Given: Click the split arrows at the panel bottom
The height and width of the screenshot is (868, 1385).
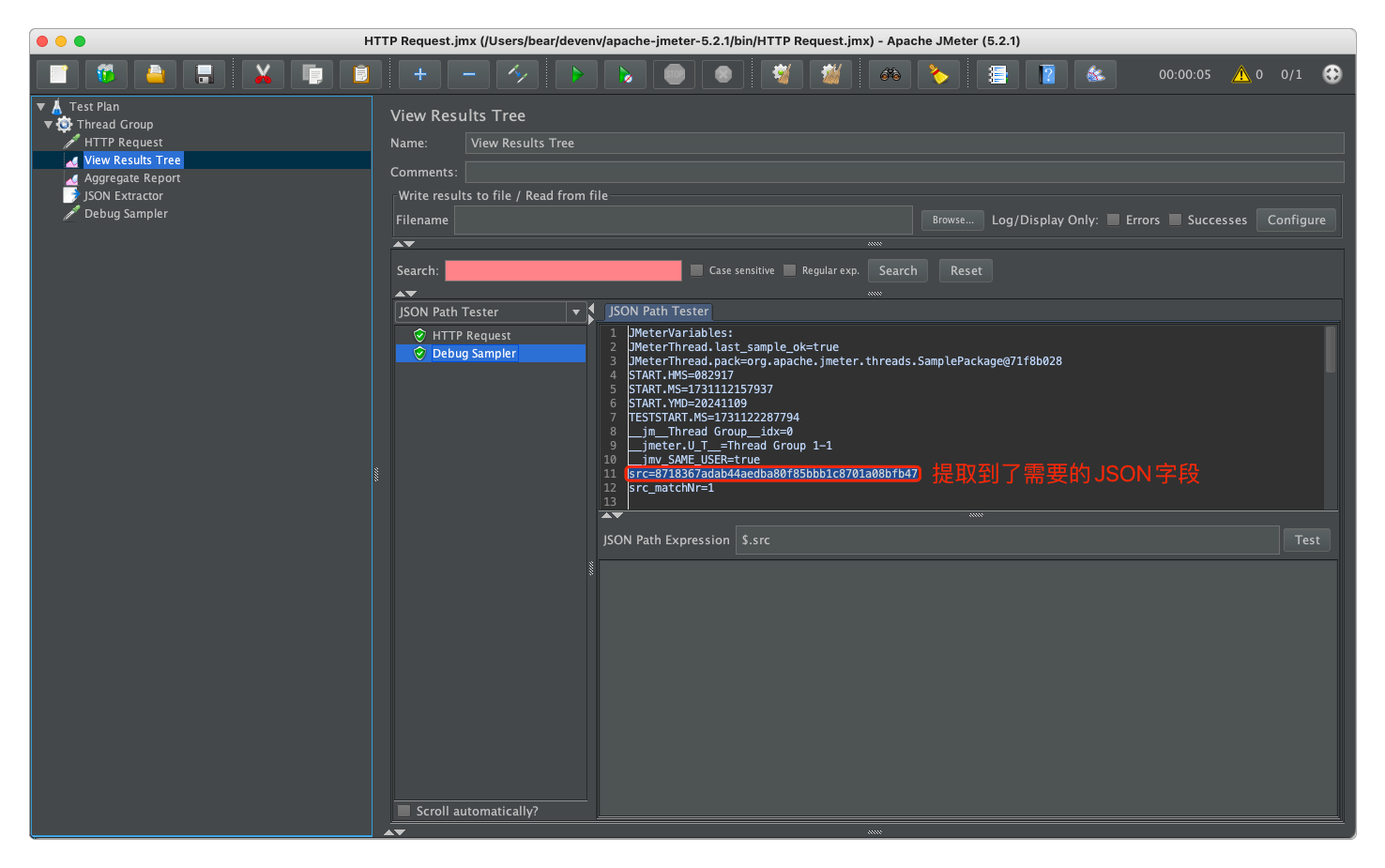Looking at the screenshot, I should (x=395, y=831).
